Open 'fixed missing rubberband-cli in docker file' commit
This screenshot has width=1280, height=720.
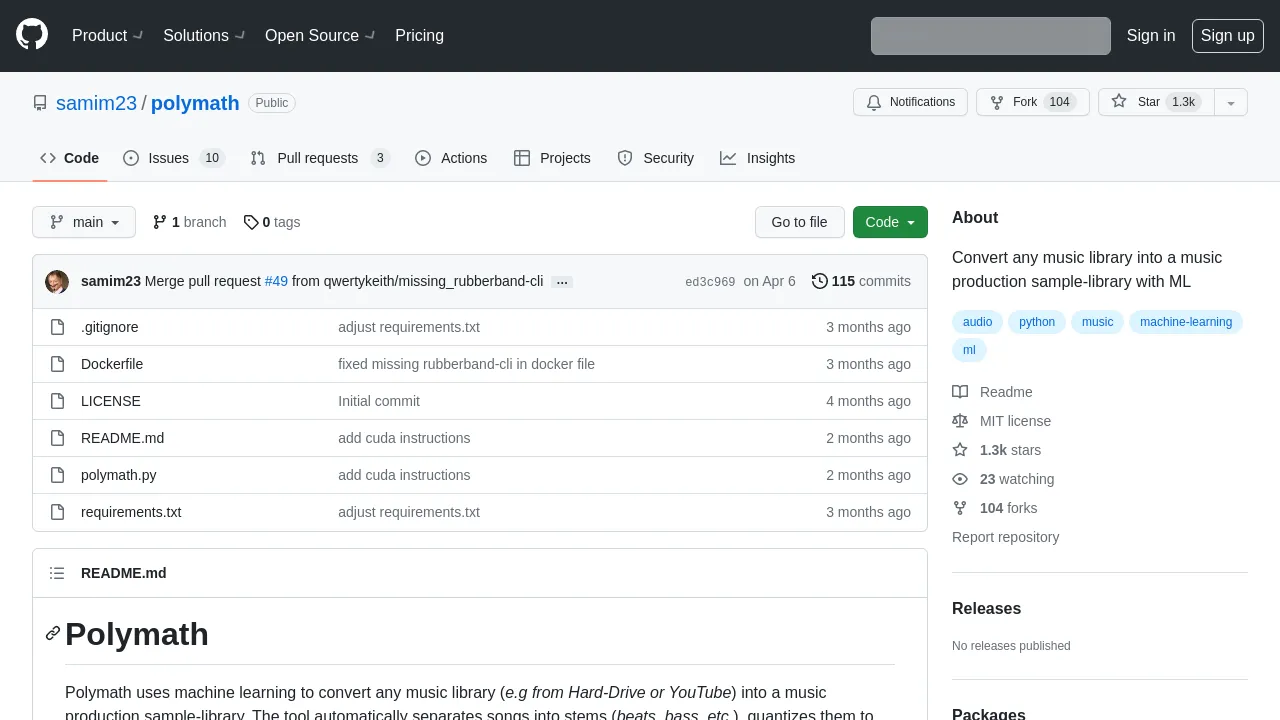[466, 364]
